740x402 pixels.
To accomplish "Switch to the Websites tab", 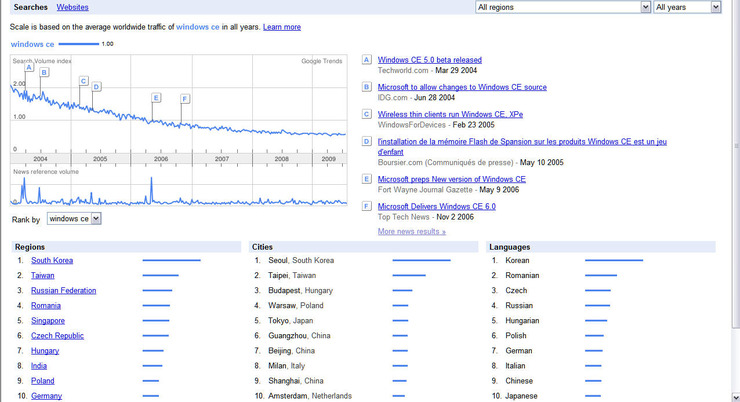I will point(72,7).
